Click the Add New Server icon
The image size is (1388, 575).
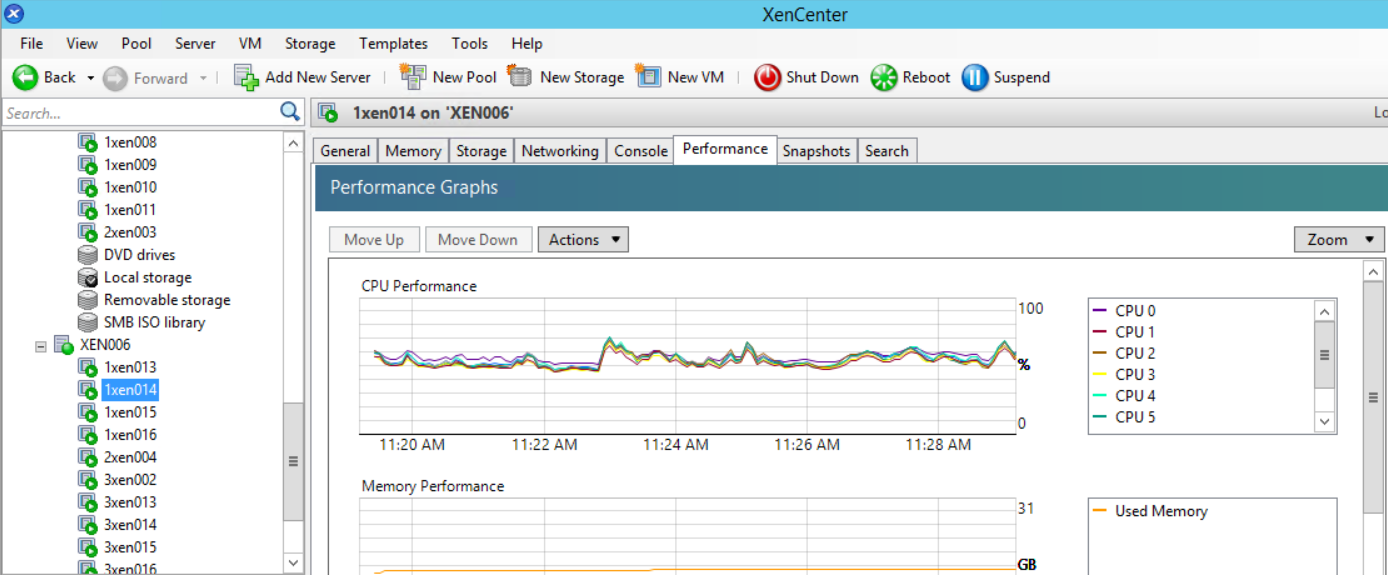(246, 77)
